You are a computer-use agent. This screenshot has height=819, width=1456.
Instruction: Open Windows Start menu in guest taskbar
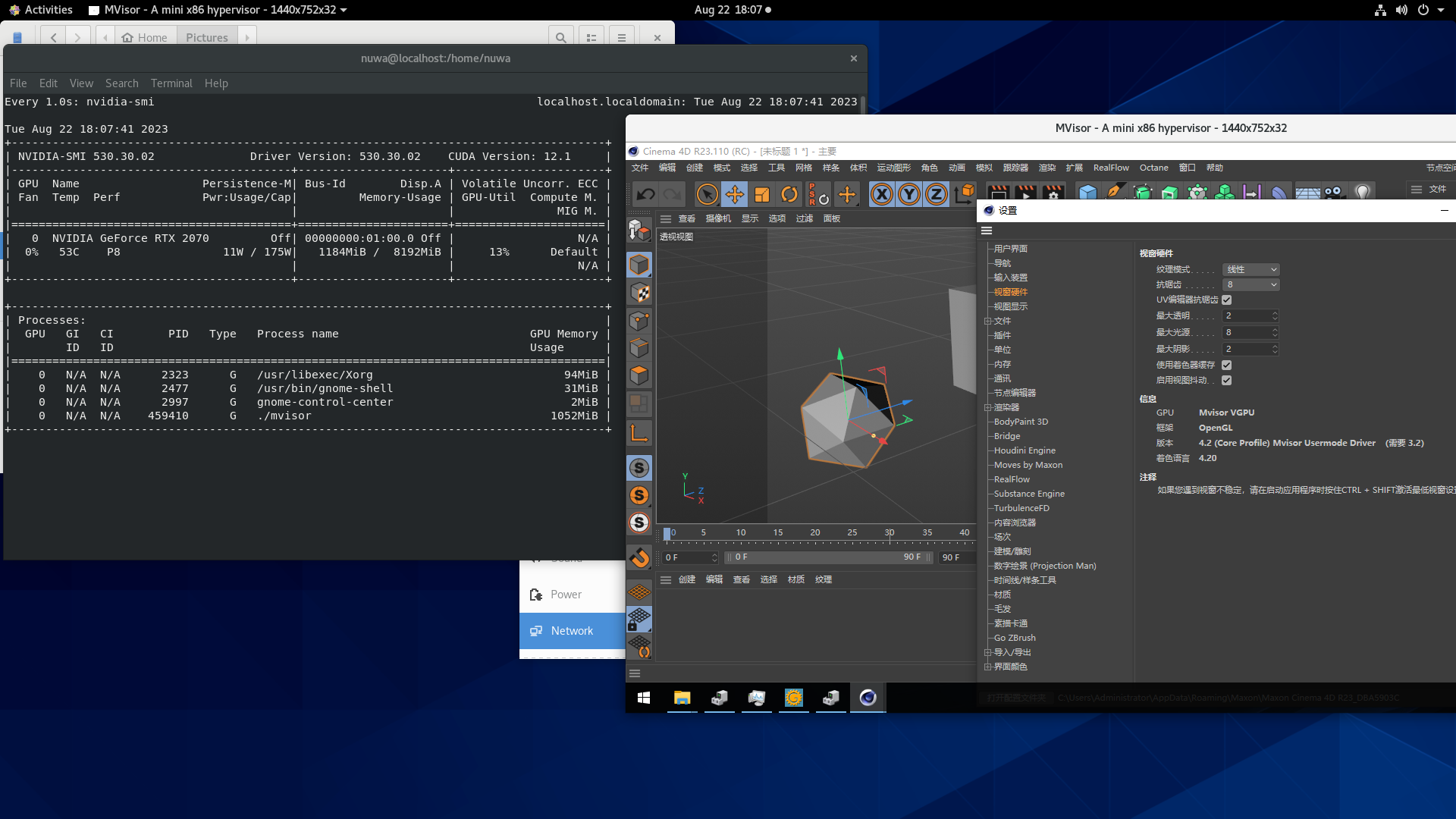pos(644,698)
